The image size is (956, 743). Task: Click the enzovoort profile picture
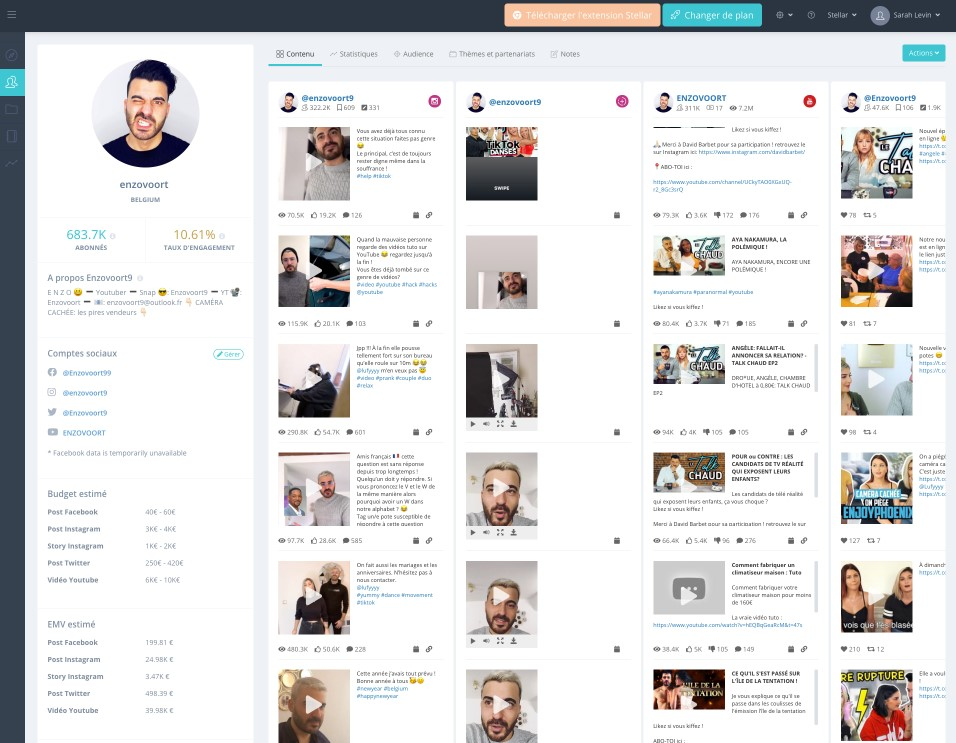145,113
